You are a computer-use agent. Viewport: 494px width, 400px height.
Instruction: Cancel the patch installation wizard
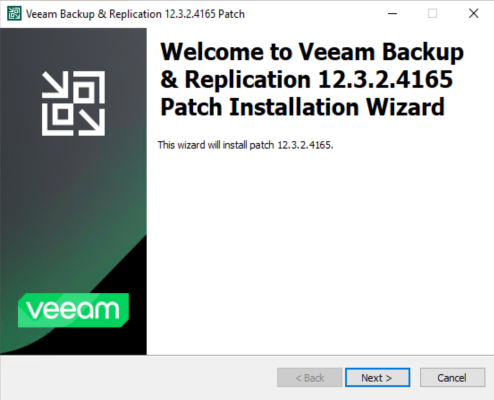(x=452, y=378)
